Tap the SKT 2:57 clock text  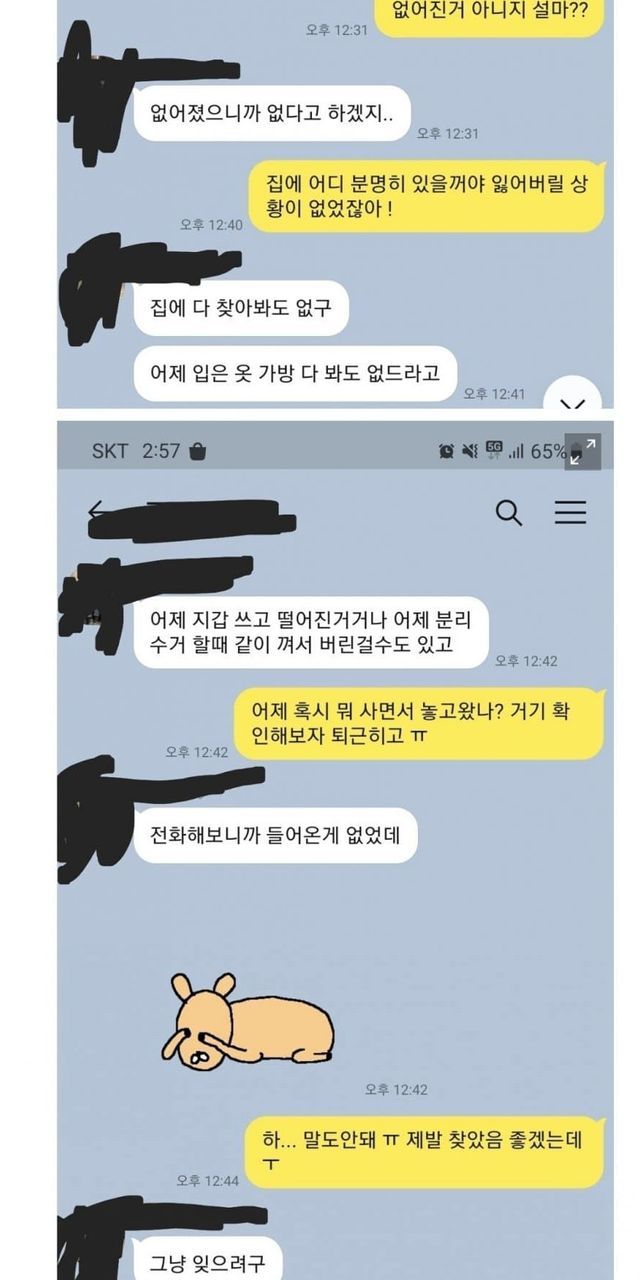[136, 451]
